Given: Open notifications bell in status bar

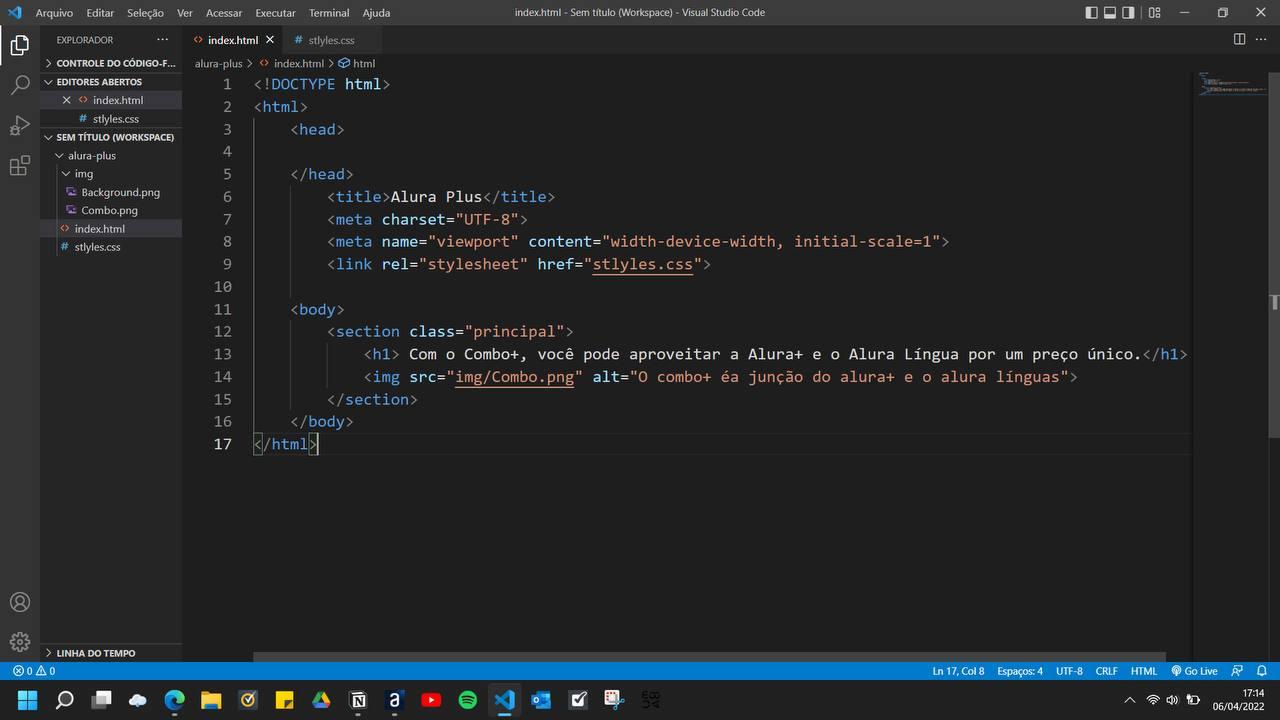Looking at the screenshot, I should pos(1262,671).
